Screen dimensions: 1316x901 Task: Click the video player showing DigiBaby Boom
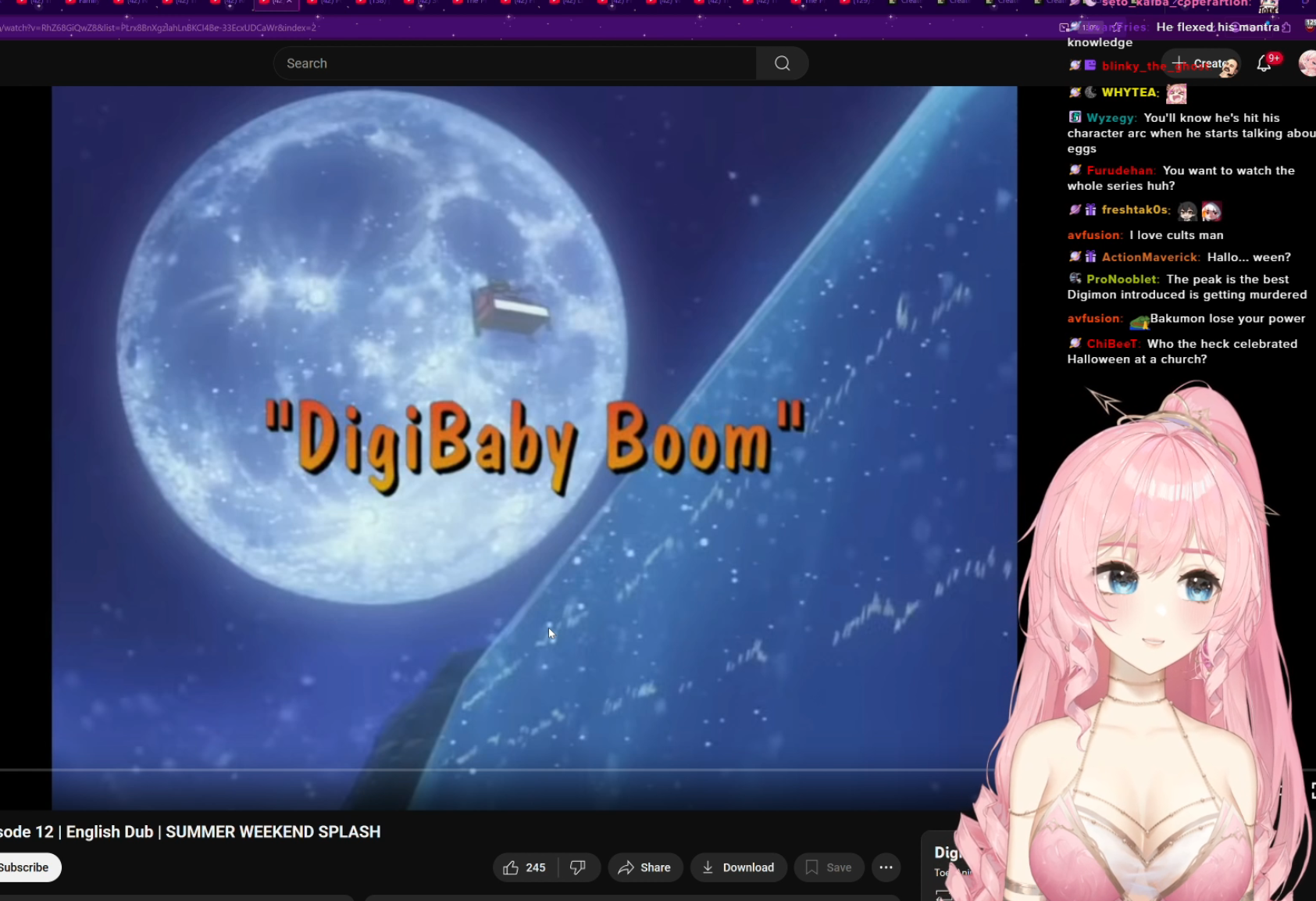coord(534,448)
